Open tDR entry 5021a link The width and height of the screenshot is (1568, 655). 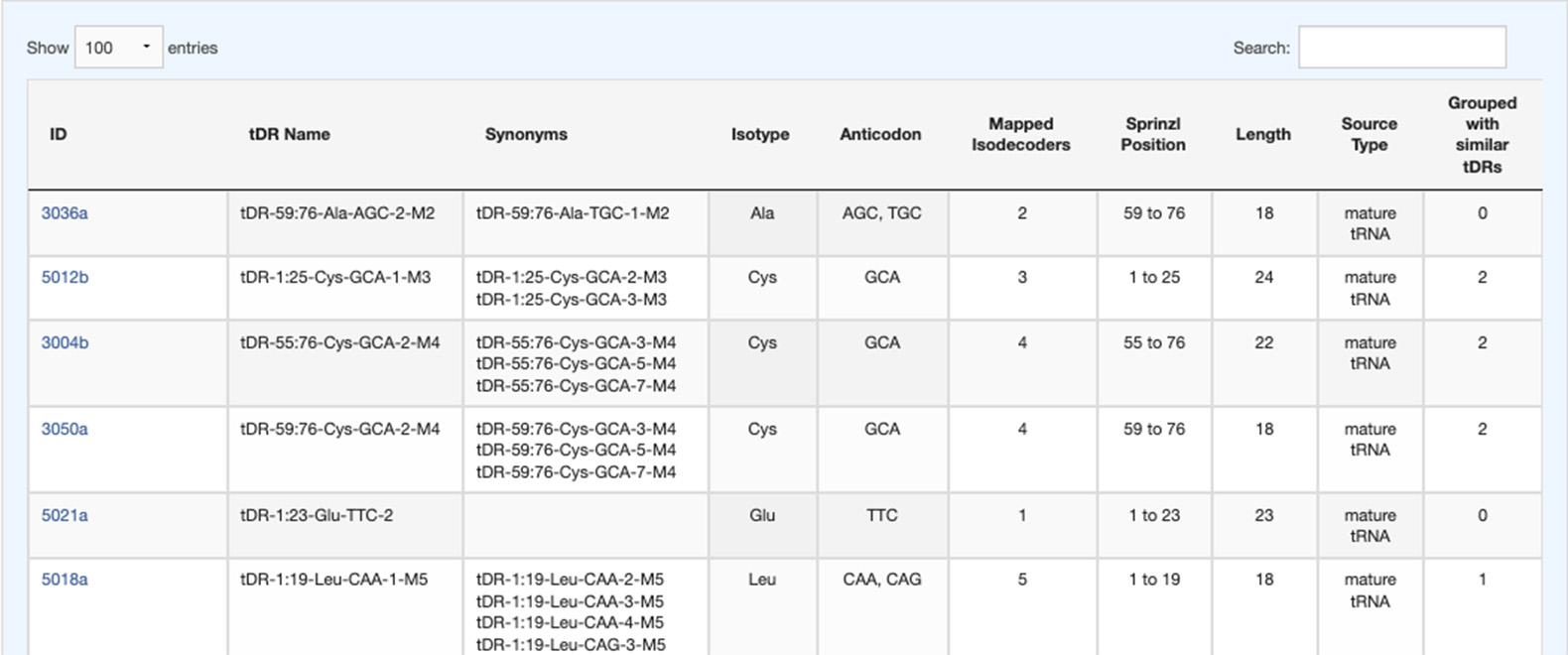(65, 516)
